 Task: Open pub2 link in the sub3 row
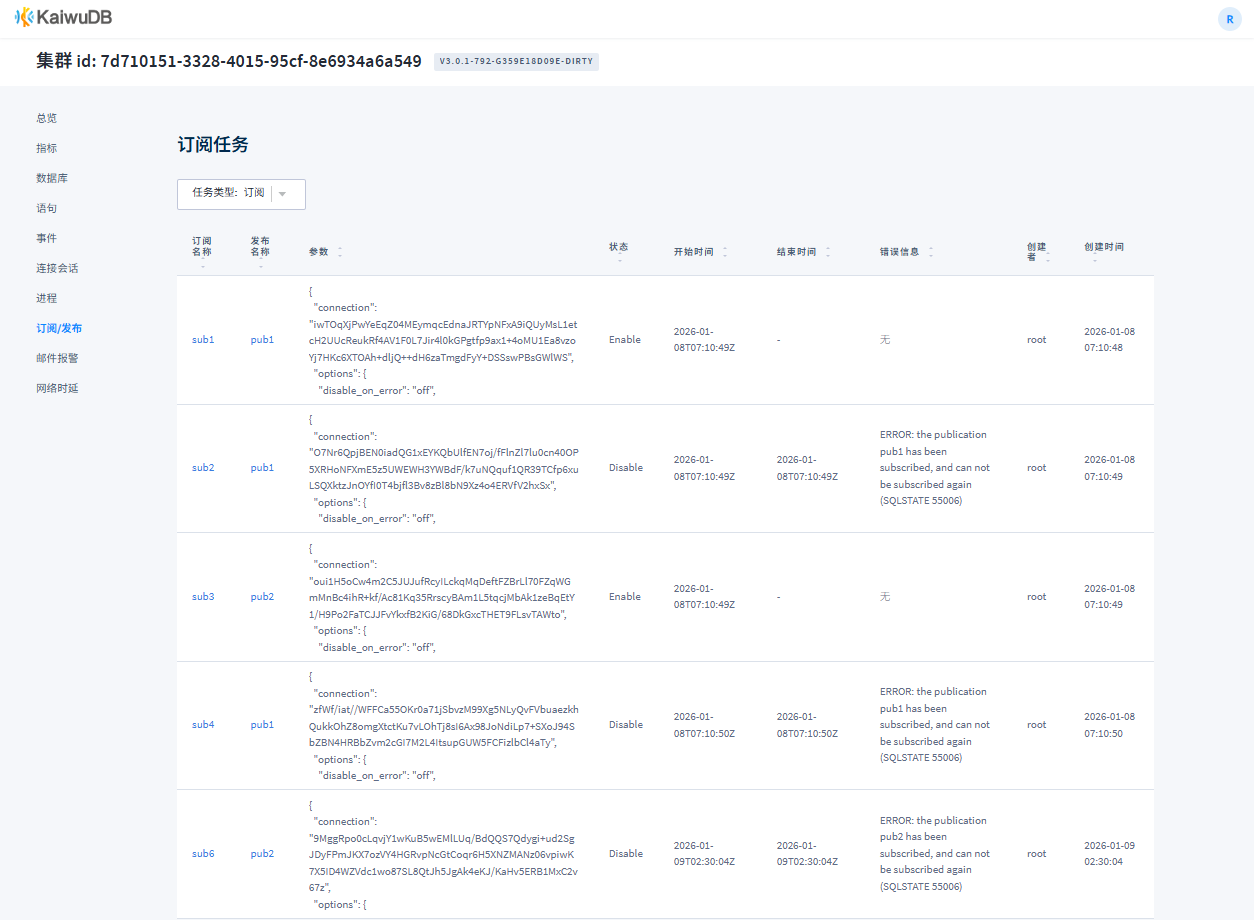click(x=262, y=597)
